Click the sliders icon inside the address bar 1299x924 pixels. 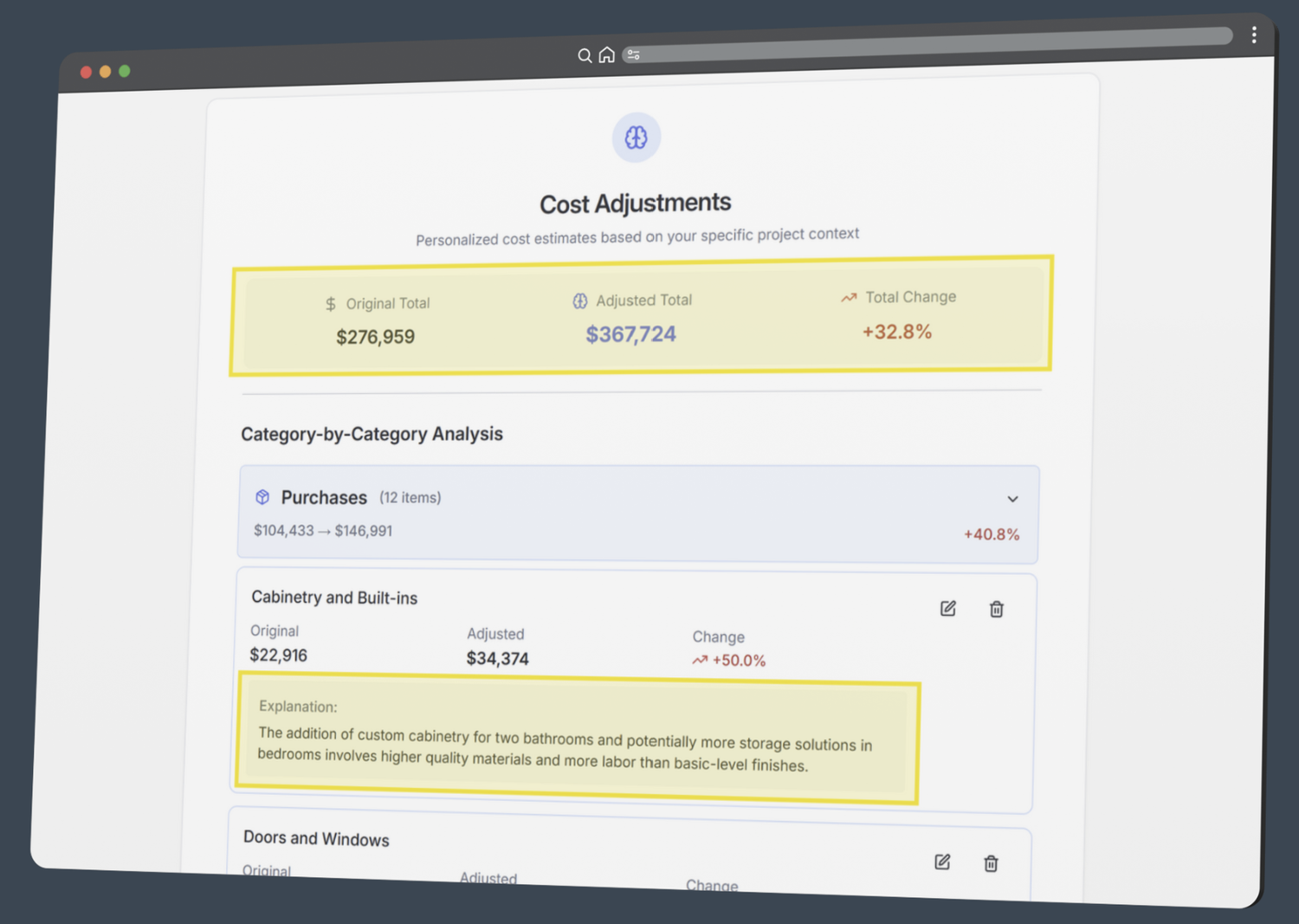click(633, 54)
